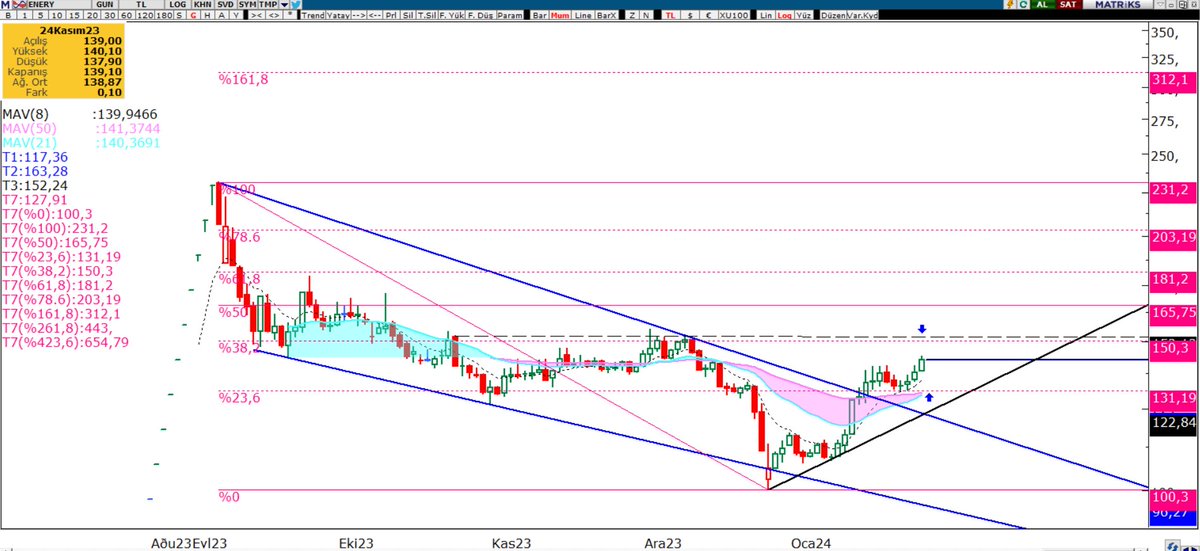
Task: Click the Matriks M logo icon
Action: point(5,7)
